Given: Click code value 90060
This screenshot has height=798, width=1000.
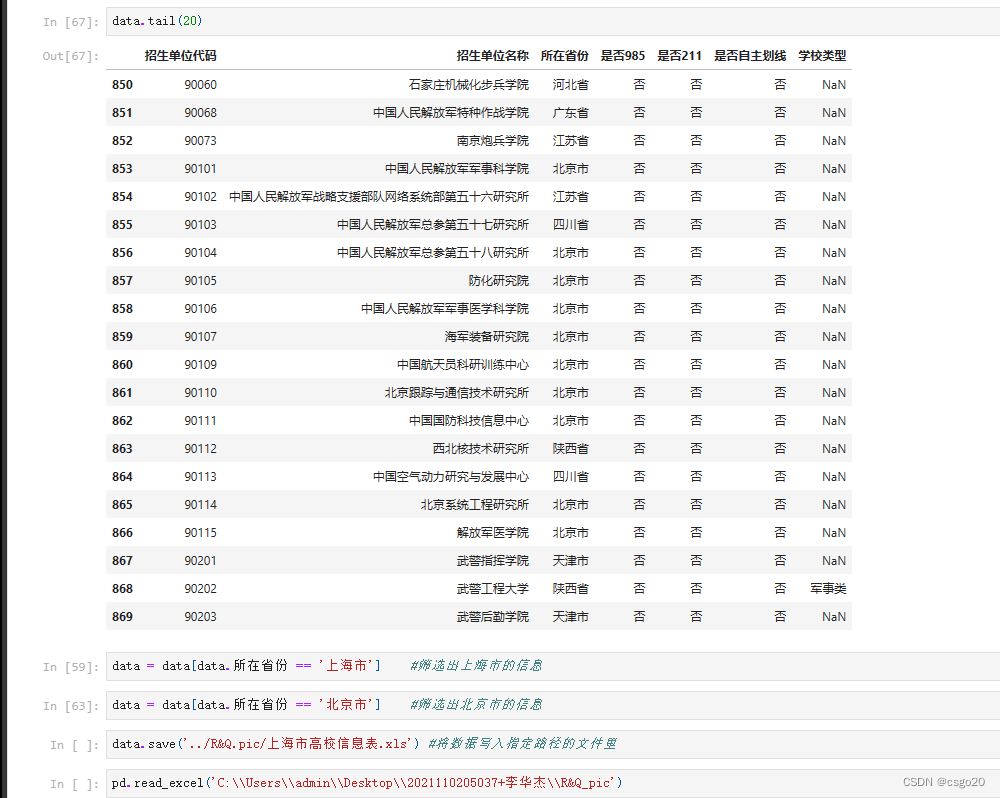Looking at the screenshot, I should click(x=200, y=85).
